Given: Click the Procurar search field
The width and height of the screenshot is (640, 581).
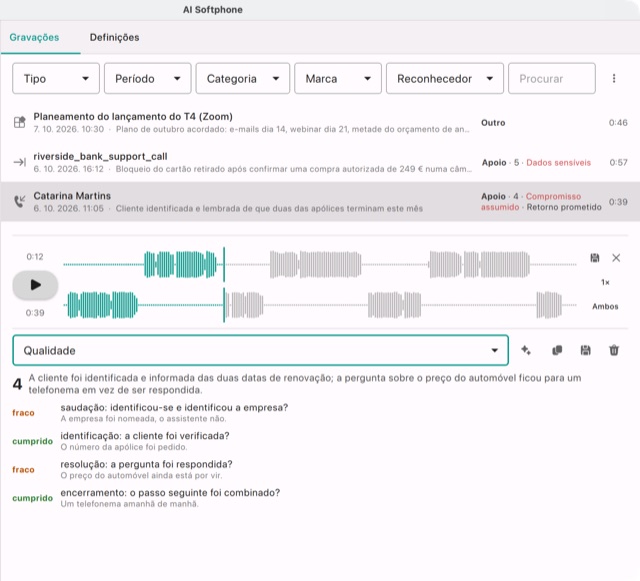Looking at the screenshot, I should tap(551, 78).
